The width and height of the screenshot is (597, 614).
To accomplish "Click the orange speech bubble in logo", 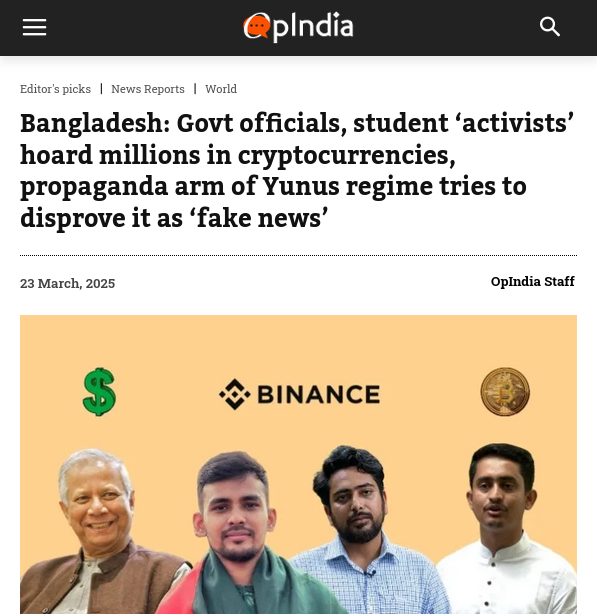I will click(x=257, y=27).
